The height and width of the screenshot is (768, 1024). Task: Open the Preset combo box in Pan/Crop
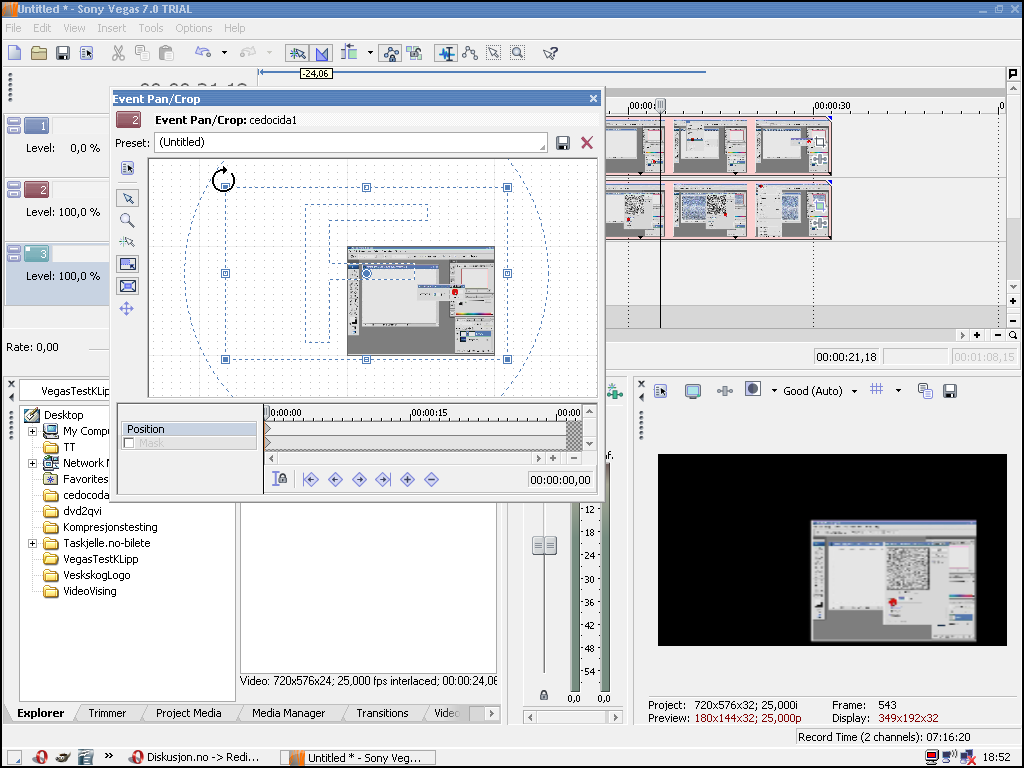click(x=351, y=142)
